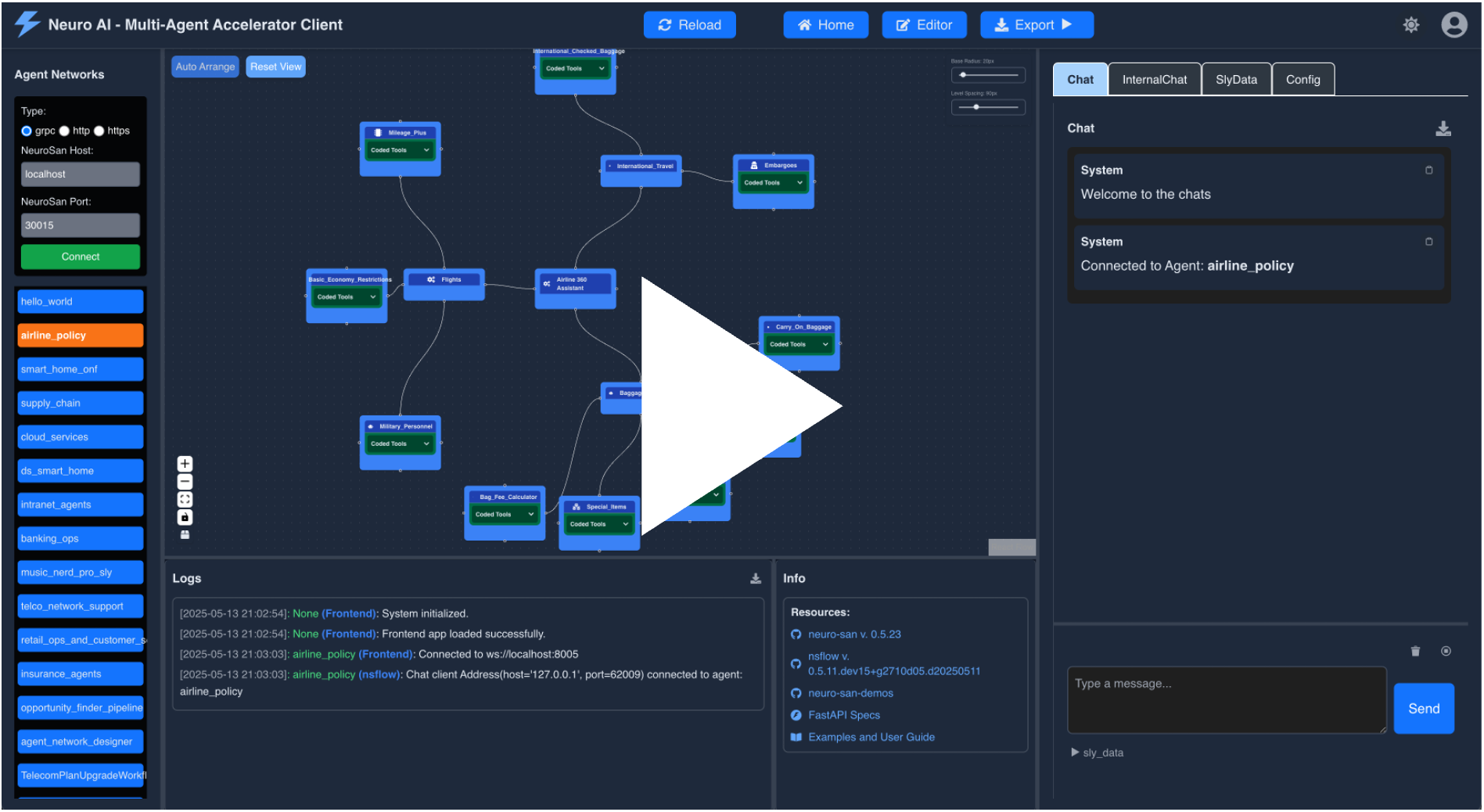The height and width of the screenshot is (812, 1484).
Task: Zoom out of the agent graph canvas
Action: tap(185, 482)
